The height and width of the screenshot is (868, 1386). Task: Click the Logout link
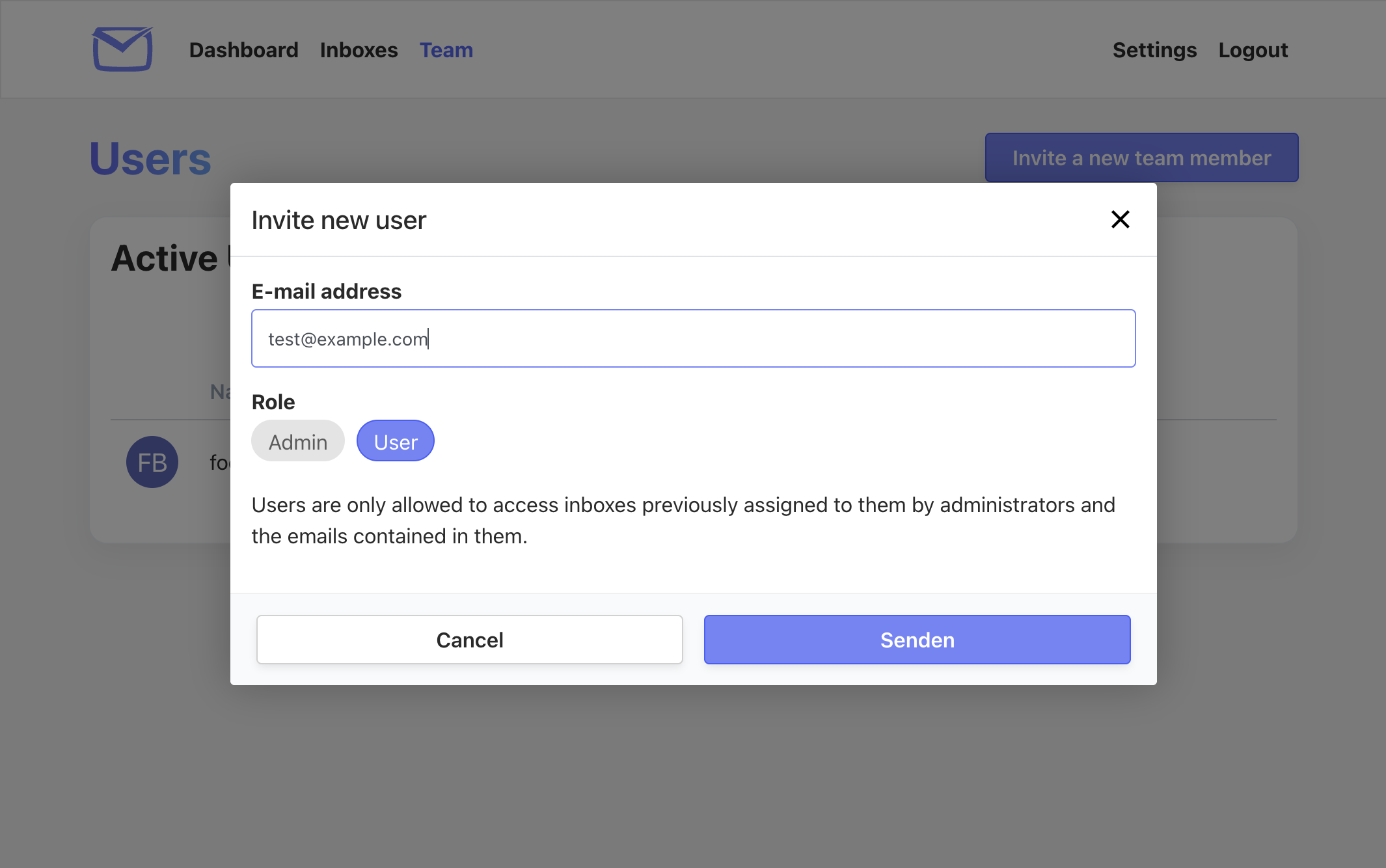point(1253,50)
